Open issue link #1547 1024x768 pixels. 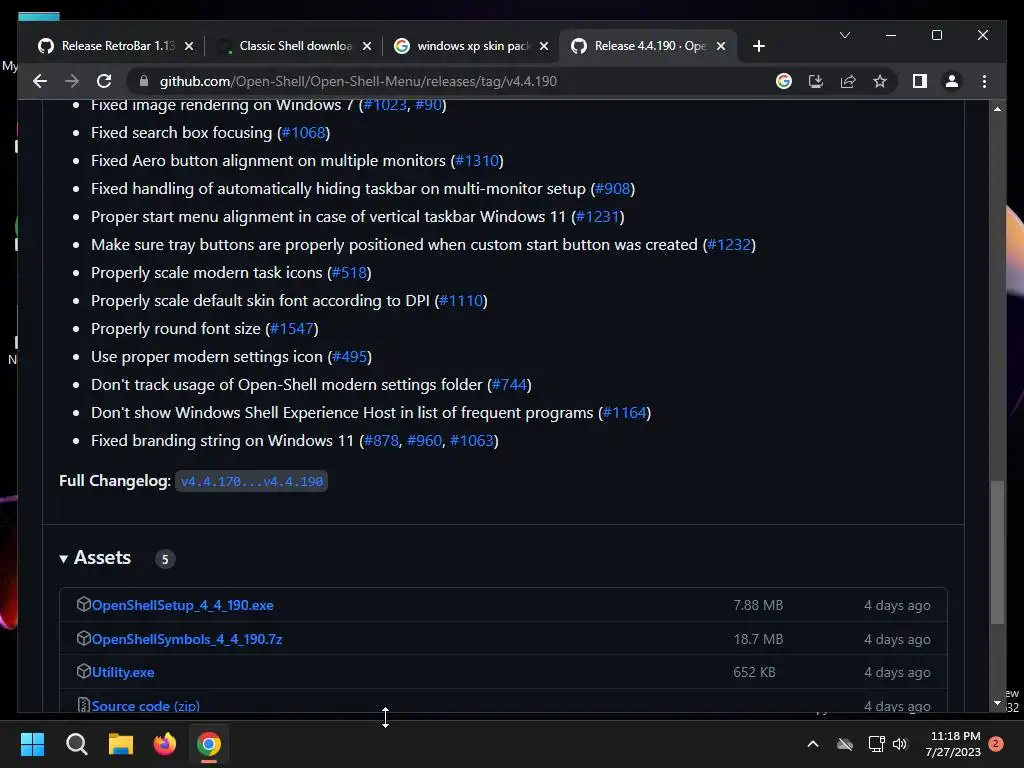292,329
